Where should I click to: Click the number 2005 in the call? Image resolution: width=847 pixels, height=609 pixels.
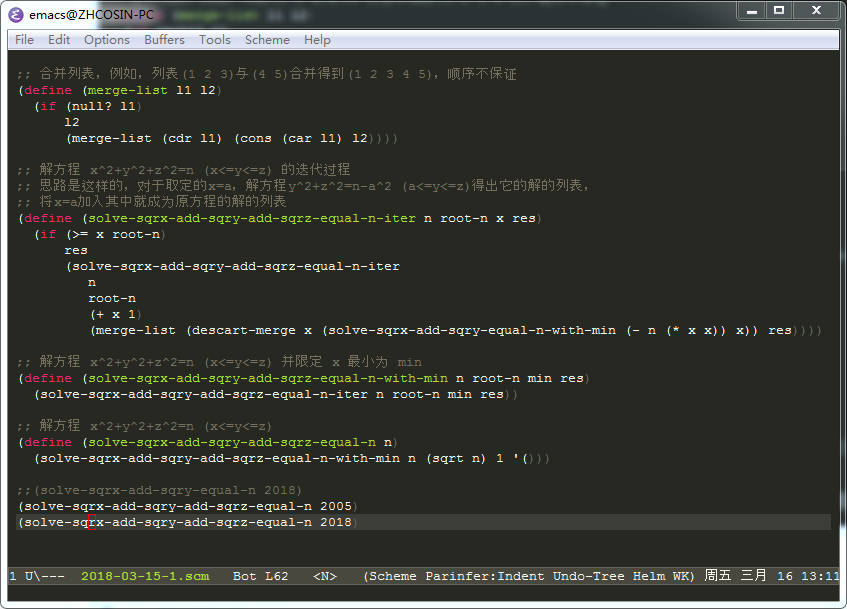[335, 506]
